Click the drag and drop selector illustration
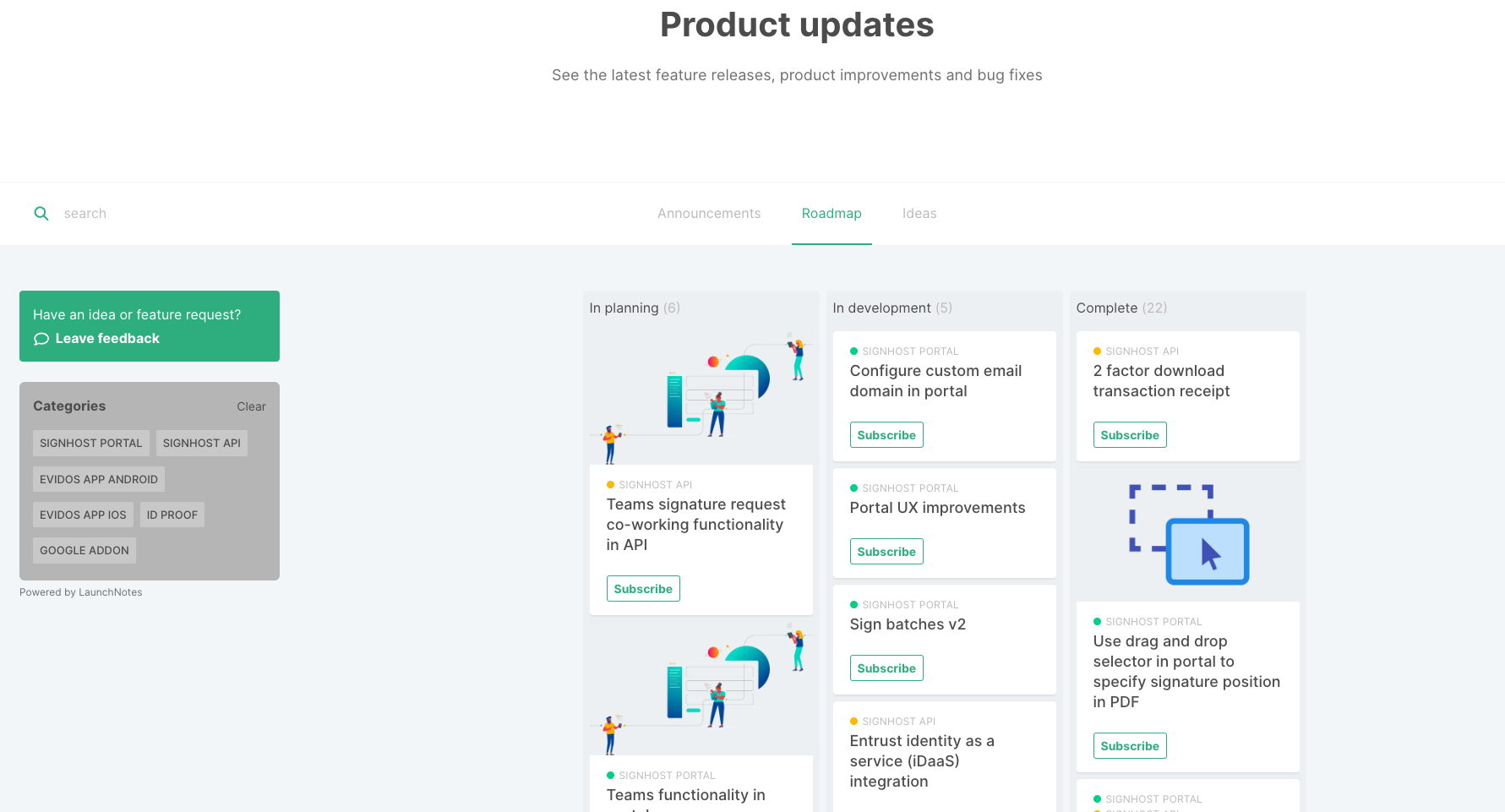This screenshot has width=1505, height=812. 1187,532
